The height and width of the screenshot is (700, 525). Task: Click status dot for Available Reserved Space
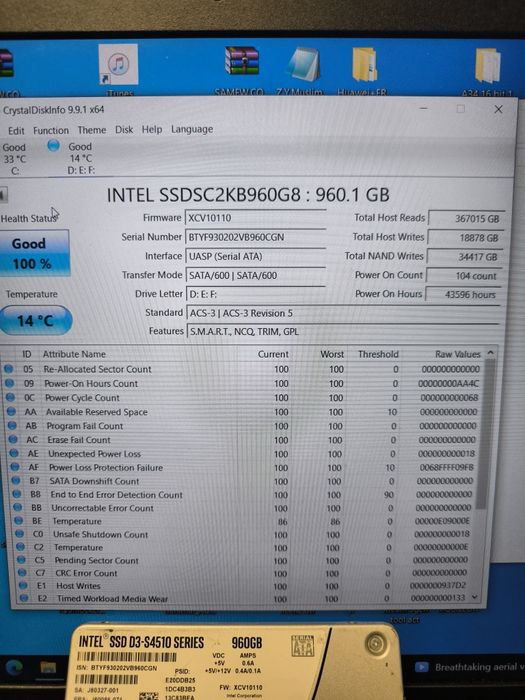[11, 412]
